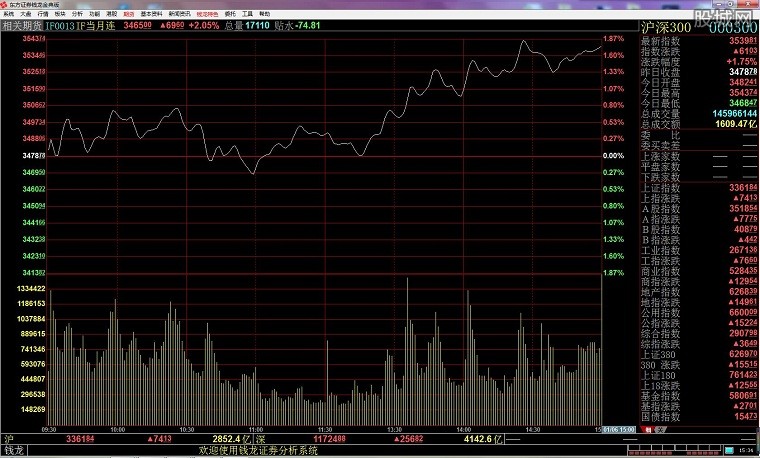
Task: Open the 行情 menu
Action: click(x=42, y=14)
